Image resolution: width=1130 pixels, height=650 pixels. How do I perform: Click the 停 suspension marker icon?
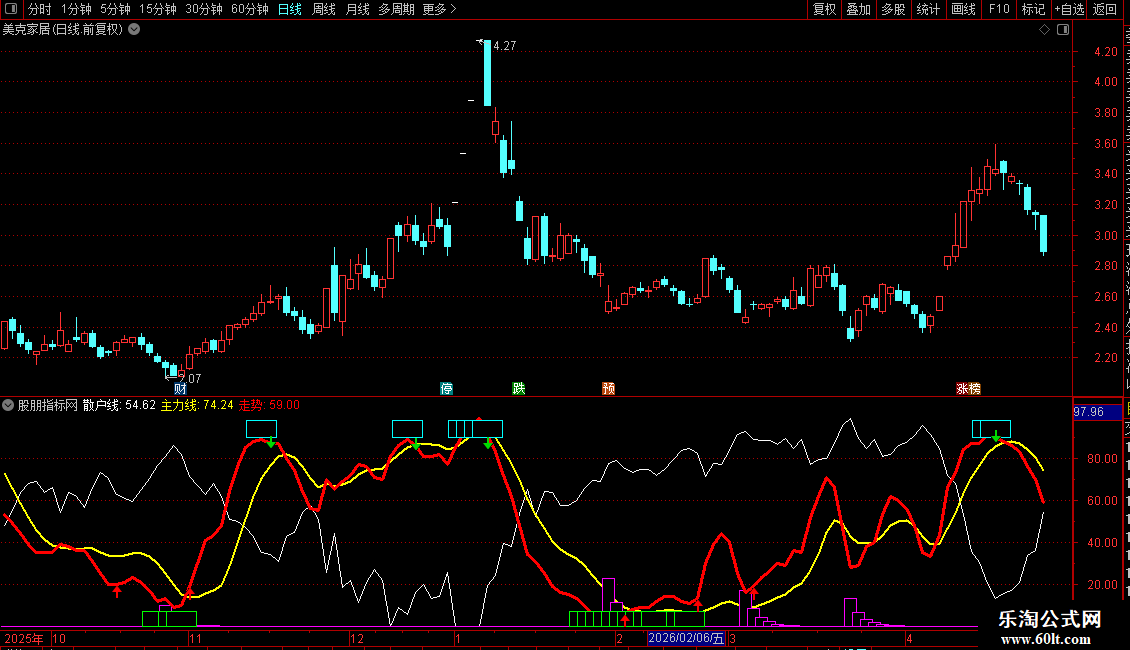[x=447, y=389]
